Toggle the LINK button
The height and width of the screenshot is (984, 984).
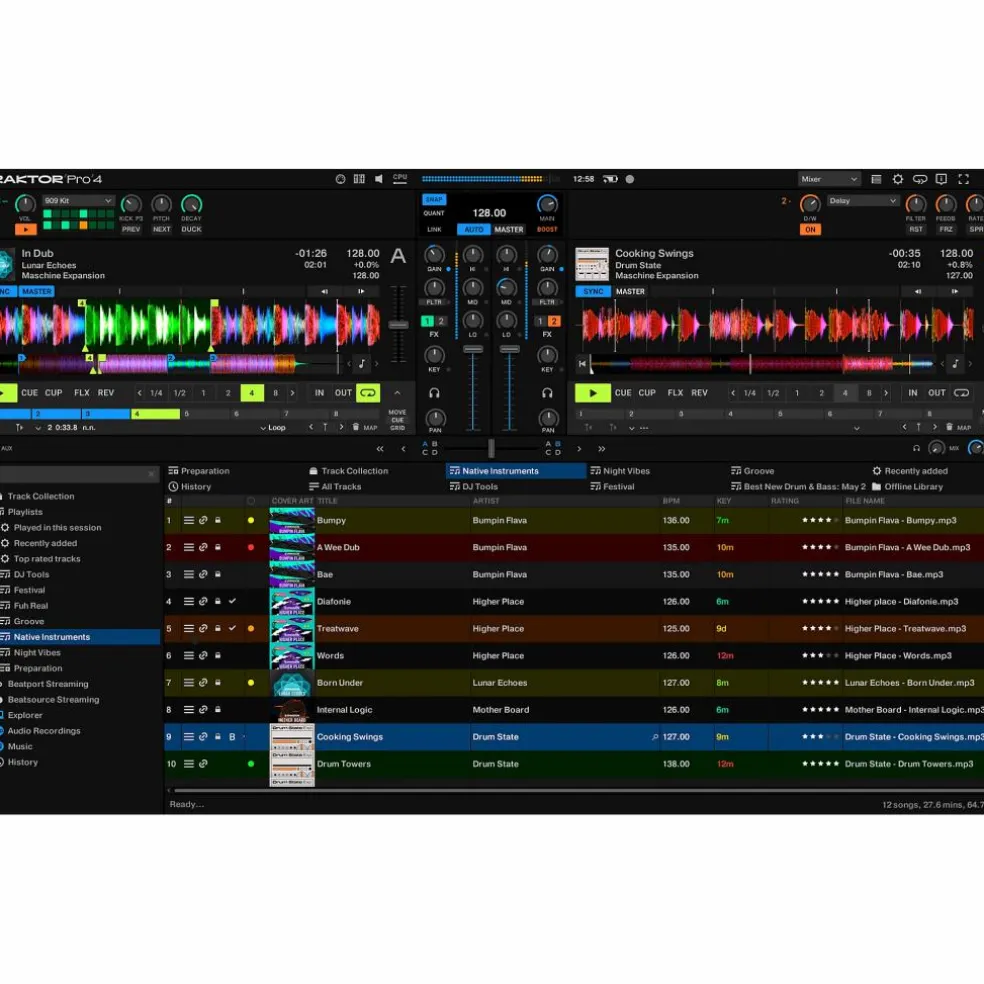pyautogui.click(x=434, y=230)
